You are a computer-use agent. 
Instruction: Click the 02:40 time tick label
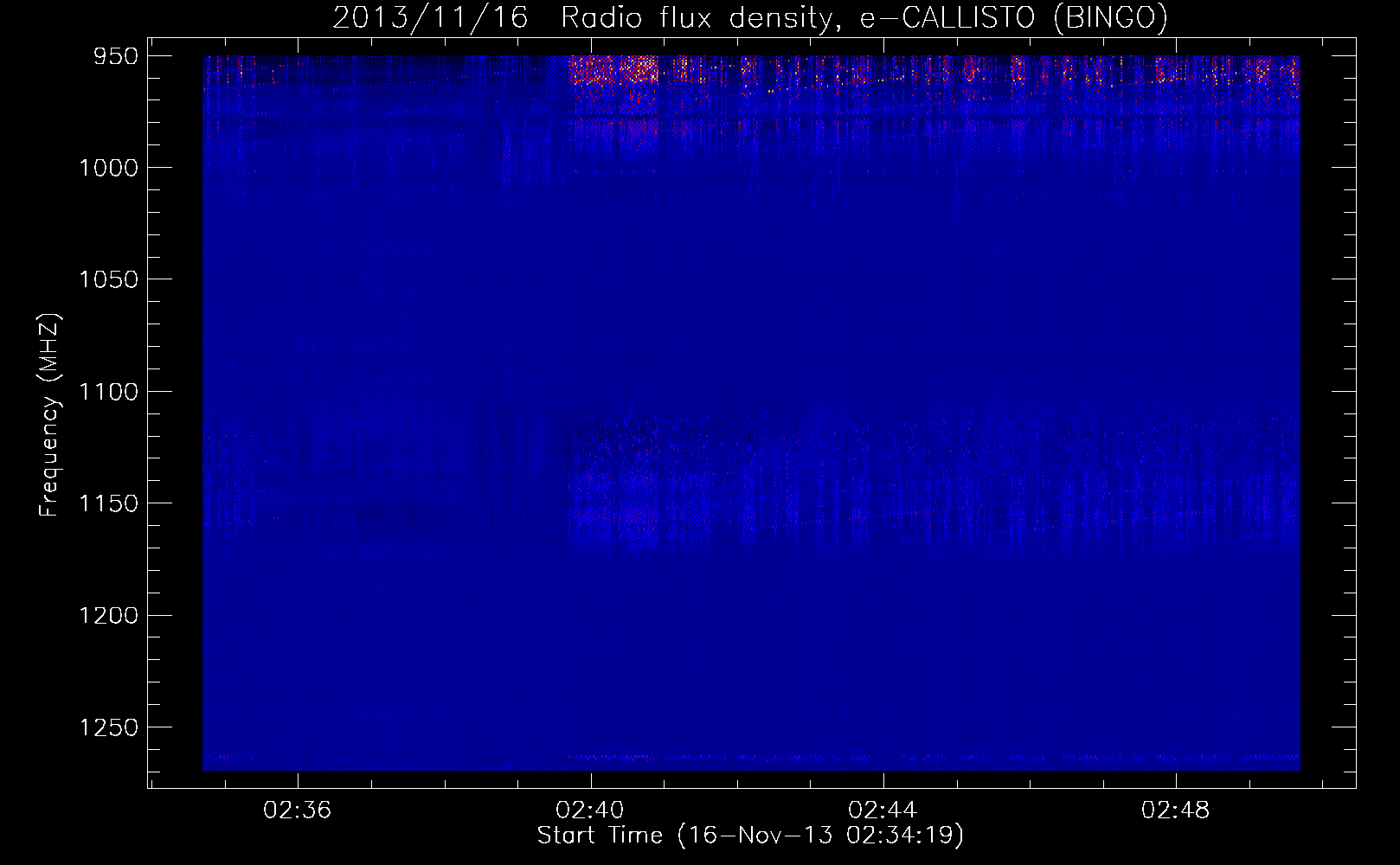click(x=590, y=811)
